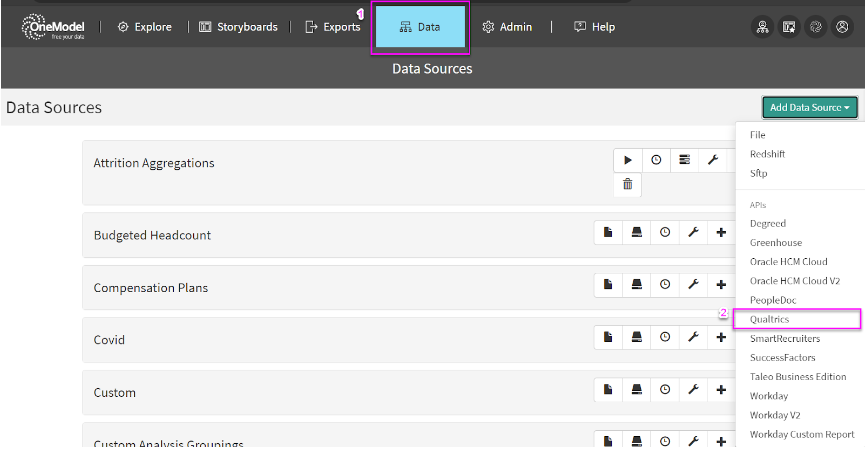Click the Custom source name

tap(114, 393)
